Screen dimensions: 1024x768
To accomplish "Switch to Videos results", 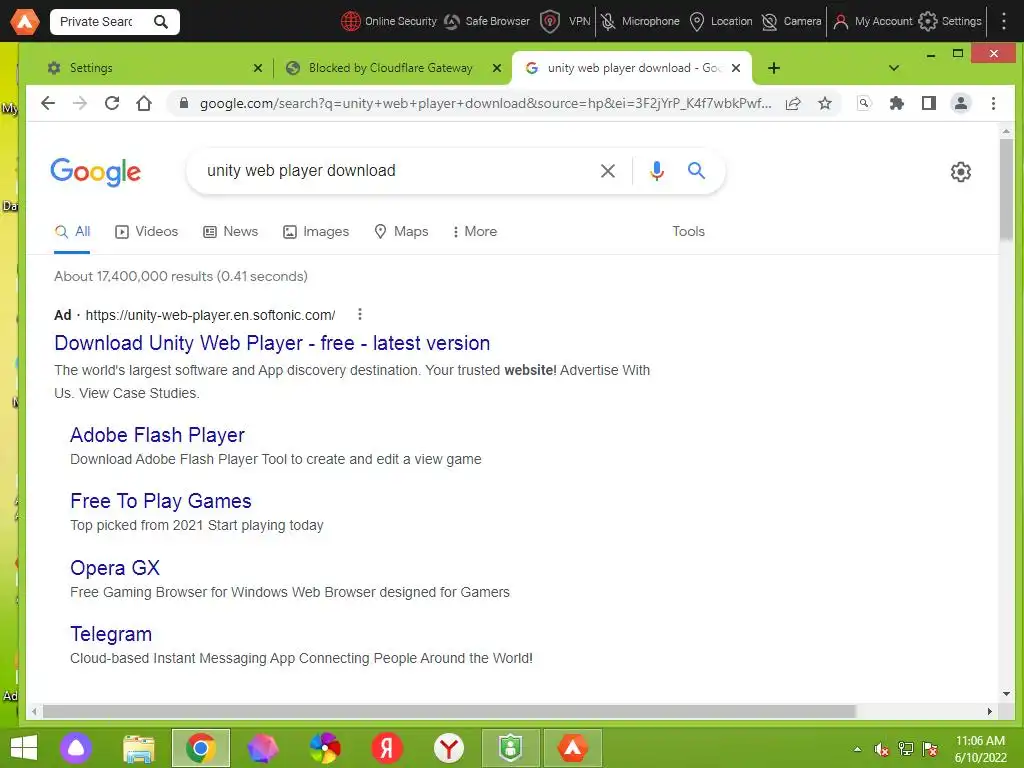I will point(146,231).
